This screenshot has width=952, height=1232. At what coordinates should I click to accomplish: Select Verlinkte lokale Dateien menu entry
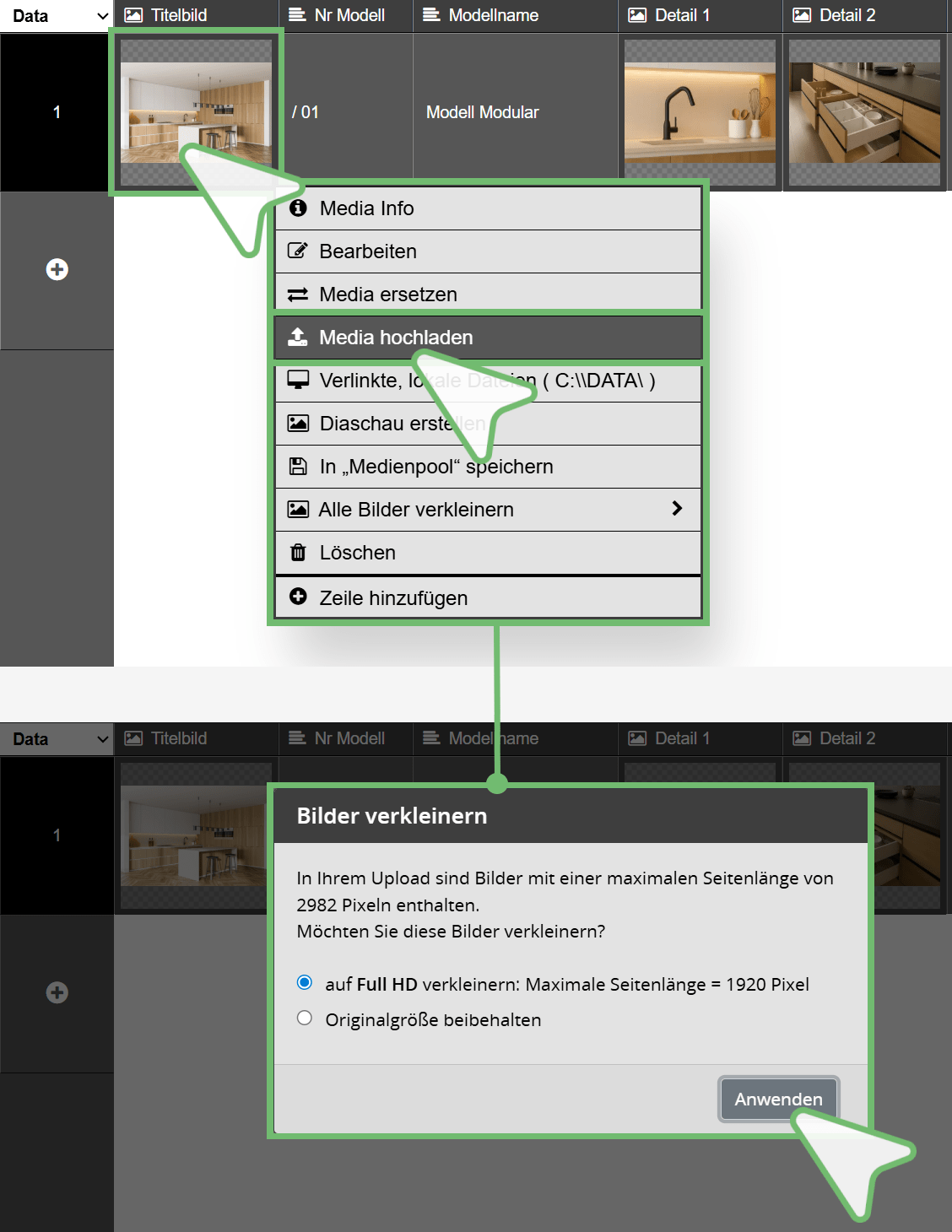click(x=488, y=381)
